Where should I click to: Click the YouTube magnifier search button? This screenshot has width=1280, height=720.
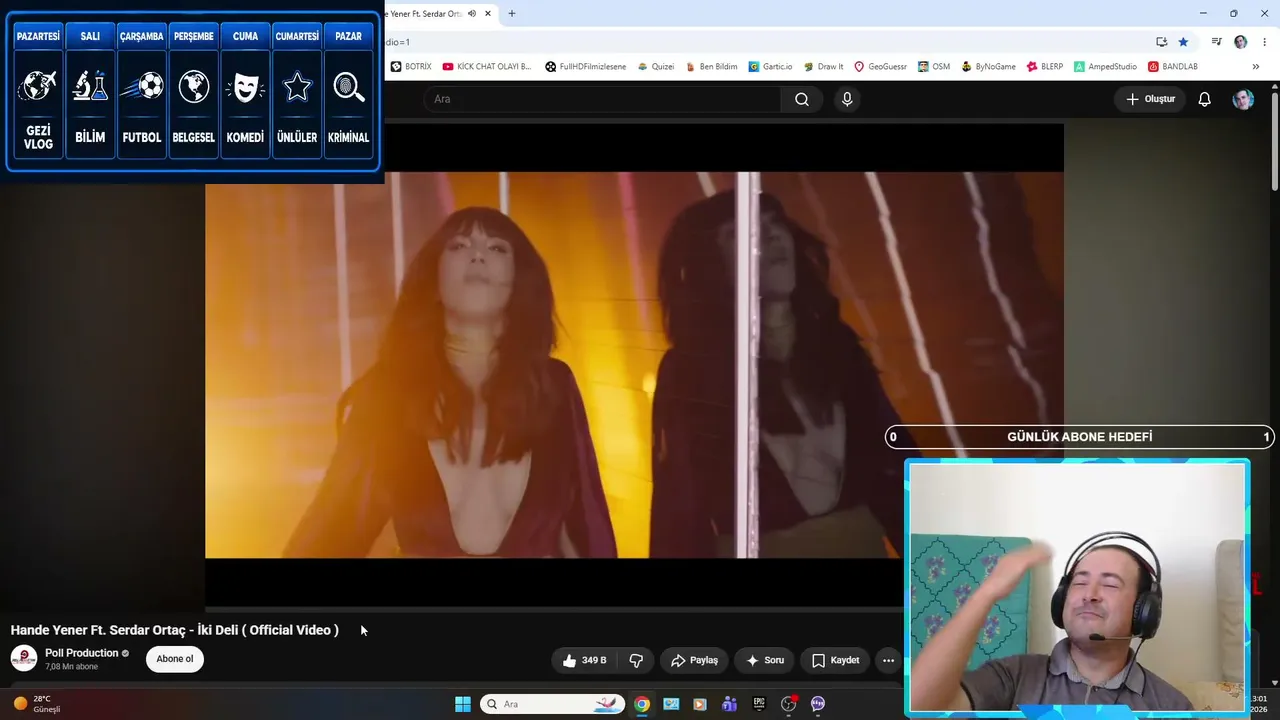pos(802,99)
